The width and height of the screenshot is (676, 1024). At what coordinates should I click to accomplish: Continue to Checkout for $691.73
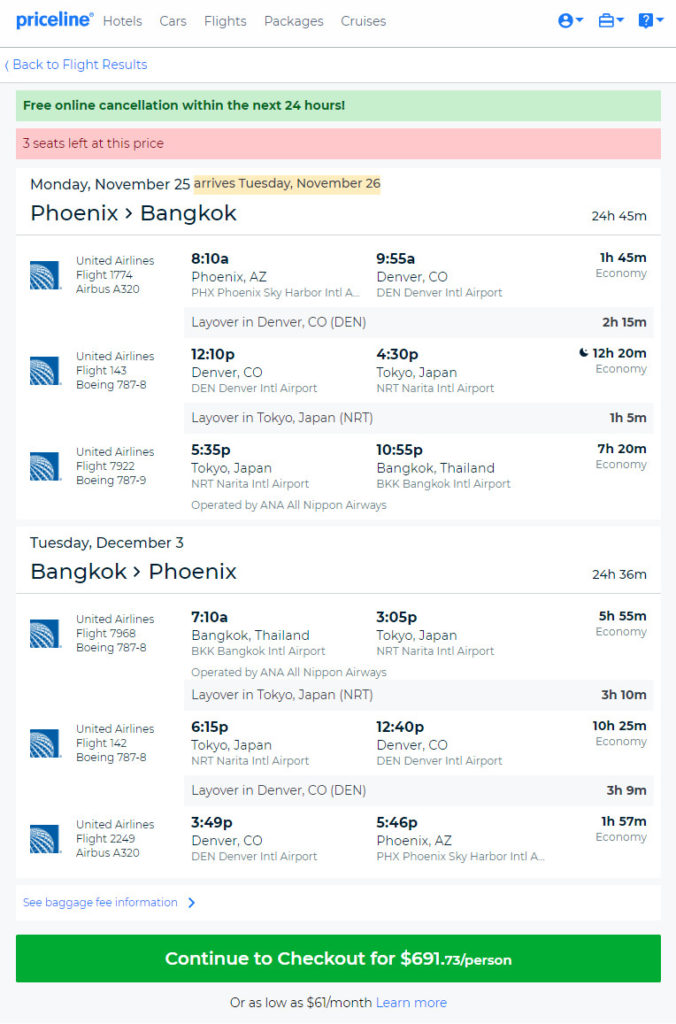click(x=338, y=958)
